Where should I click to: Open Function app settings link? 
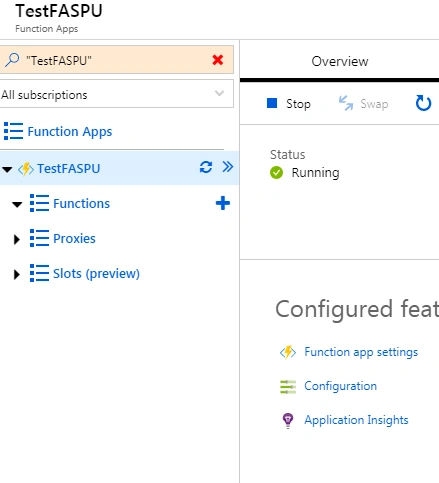[361, 352]
